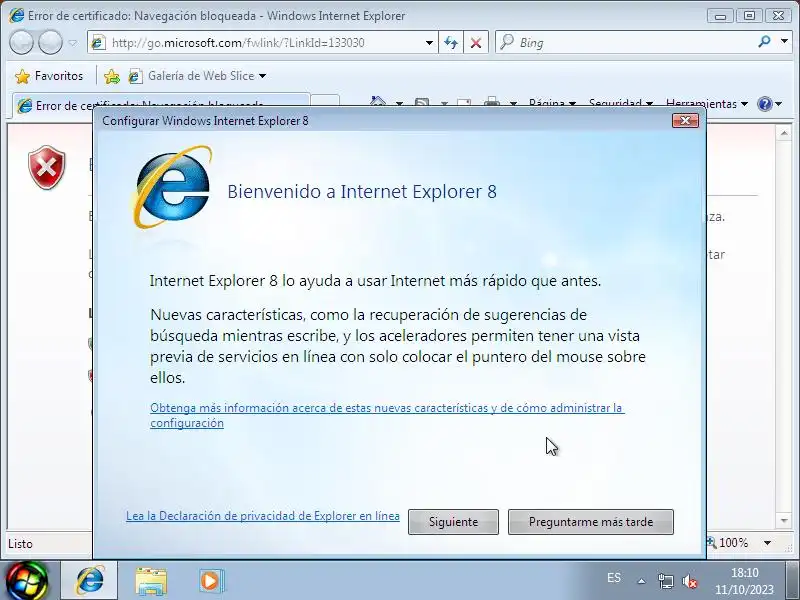Add page to the favorites bar
Screen dimensions: 800x600
click(x=112, y=76)
